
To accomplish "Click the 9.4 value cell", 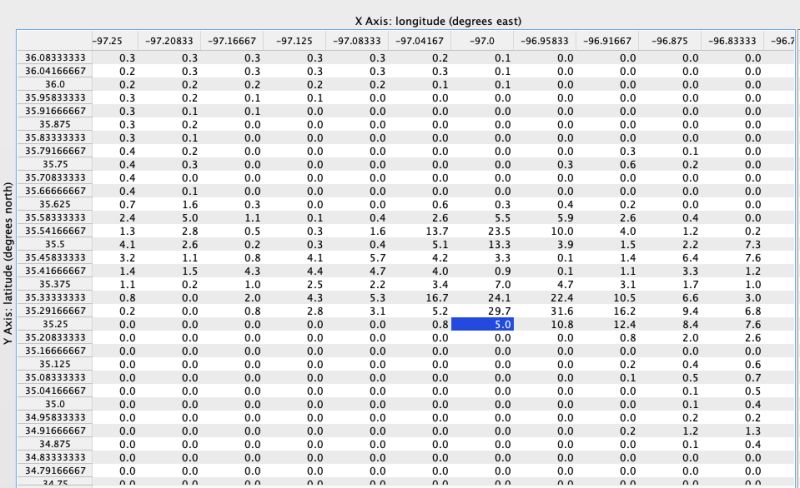I will tap(670, 311).
